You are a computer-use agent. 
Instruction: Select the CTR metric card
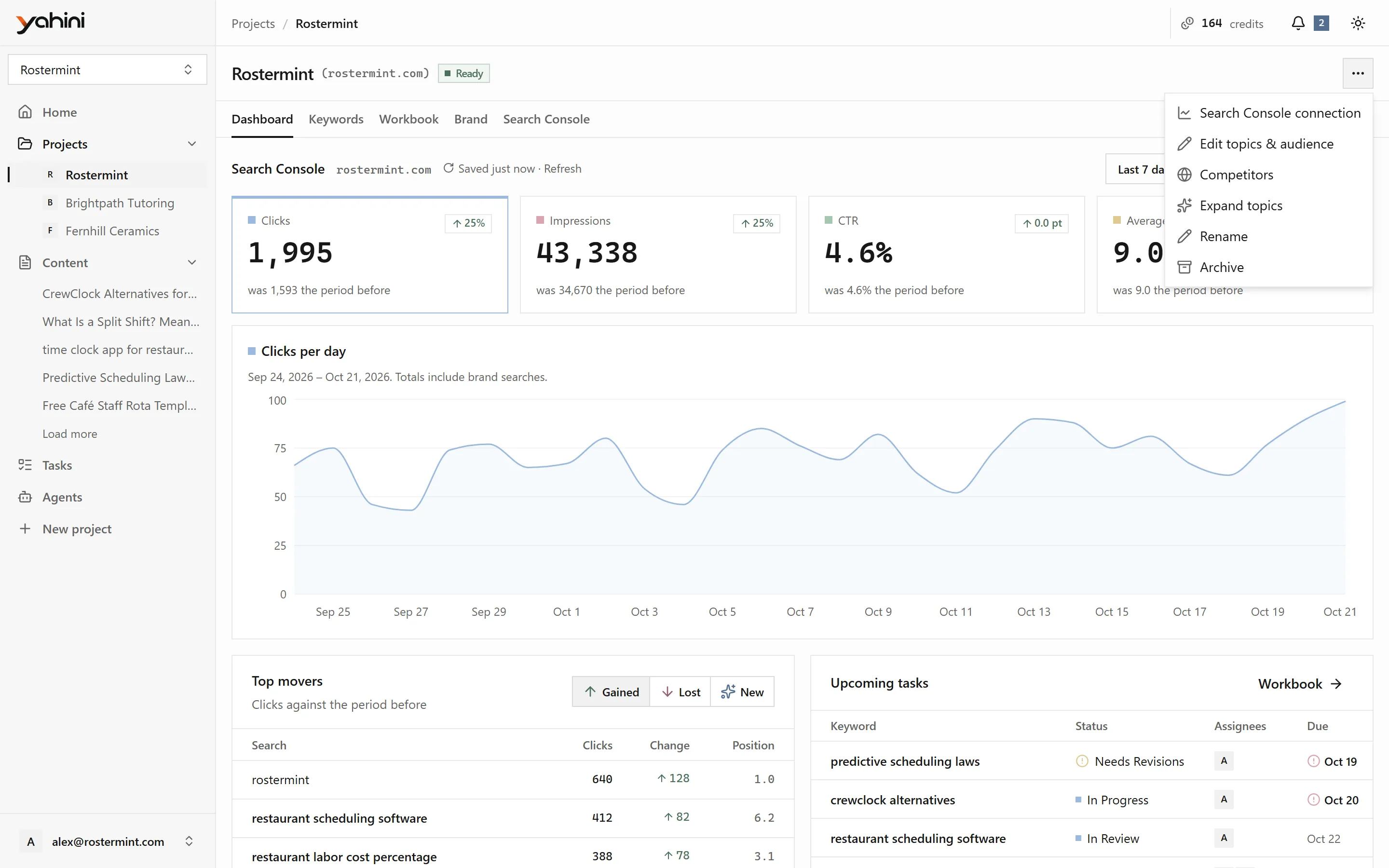click(x=946, y=255)
